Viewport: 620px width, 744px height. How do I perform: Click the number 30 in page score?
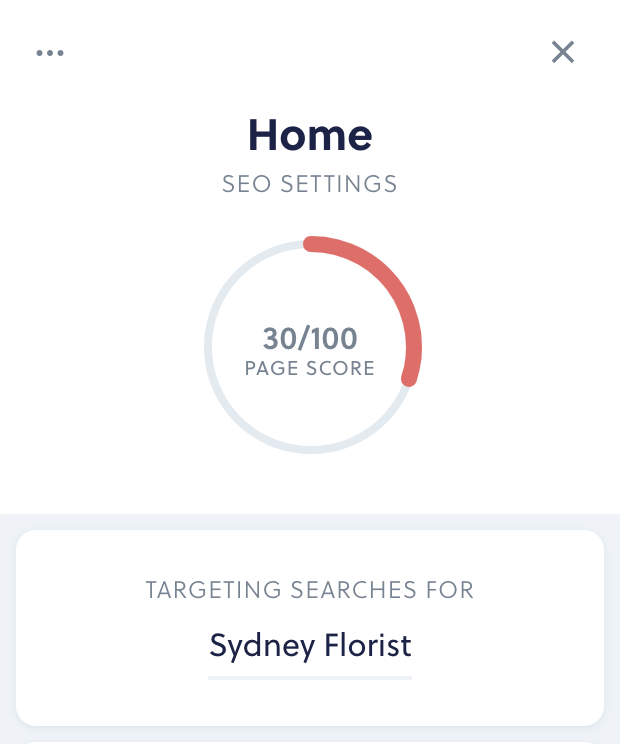[x=280, y=339]
